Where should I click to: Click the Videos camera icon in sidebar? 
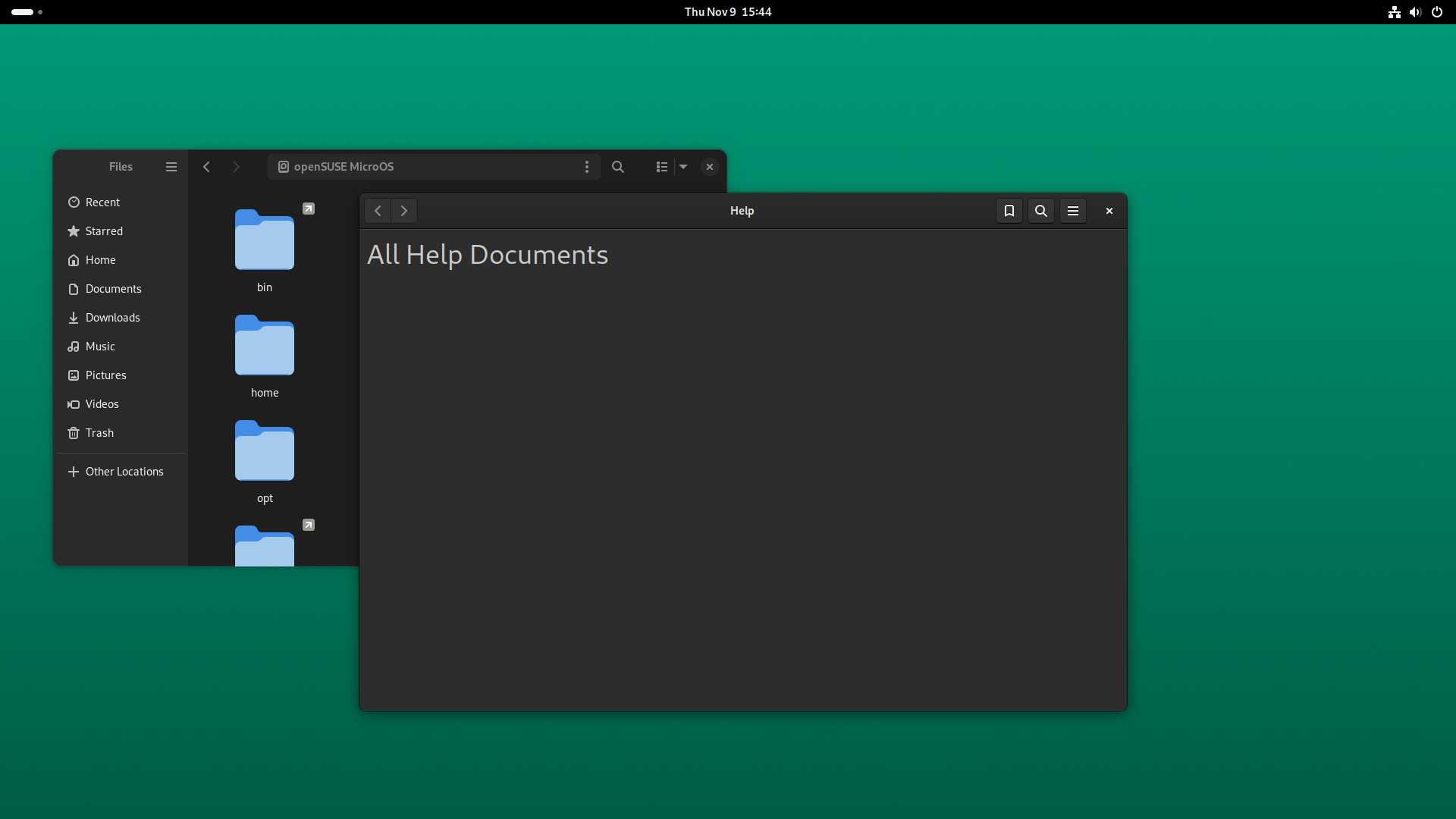coord(74,404)
